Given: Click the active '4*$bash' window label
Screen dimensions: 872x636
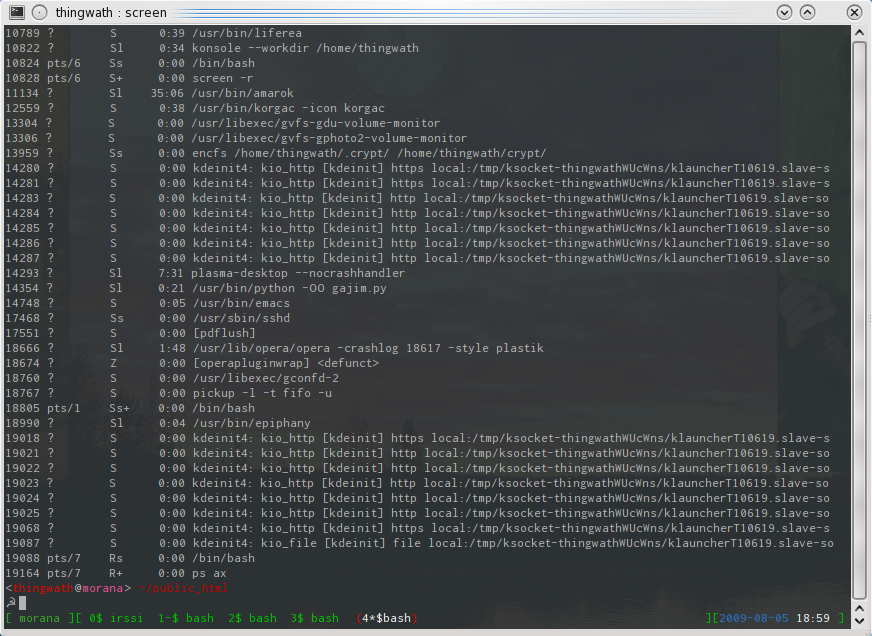Looking at the screenshot, I should pos(386,618).
